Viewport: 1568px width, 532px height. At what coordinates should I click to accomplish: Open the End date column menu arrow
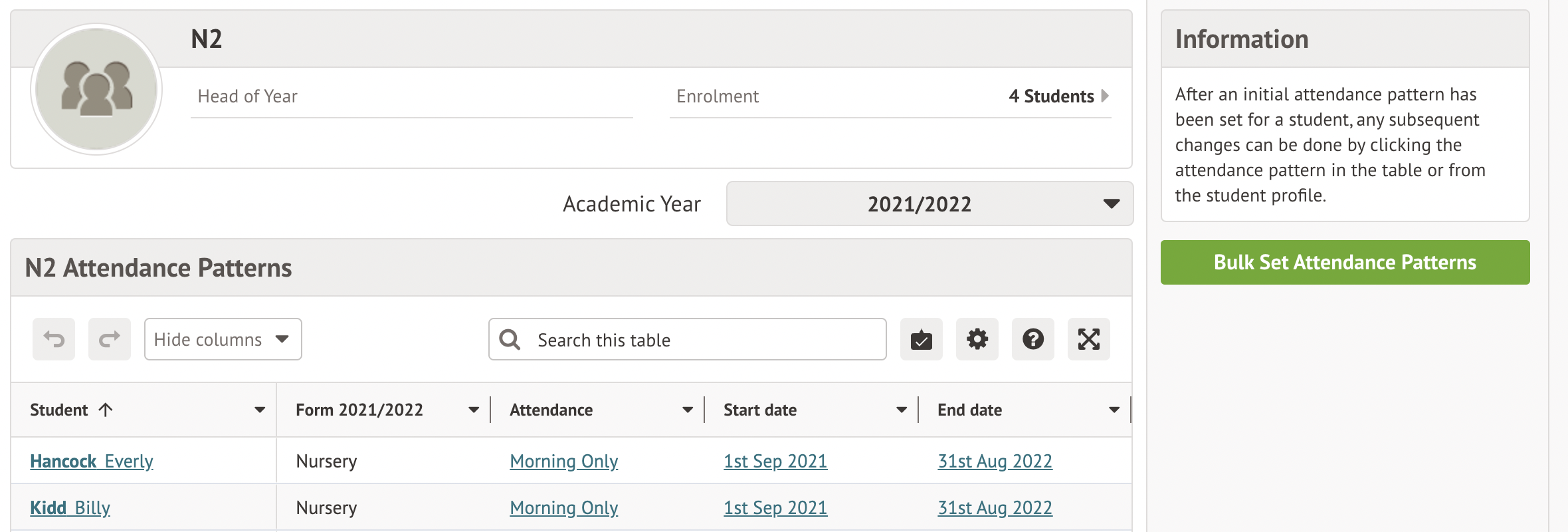(x=1114, y=410)
